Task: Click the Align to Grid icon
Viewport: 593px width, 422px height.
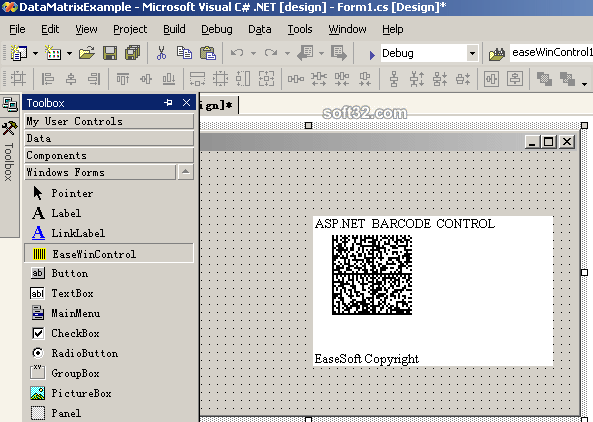Action: (x=18, y=79)
